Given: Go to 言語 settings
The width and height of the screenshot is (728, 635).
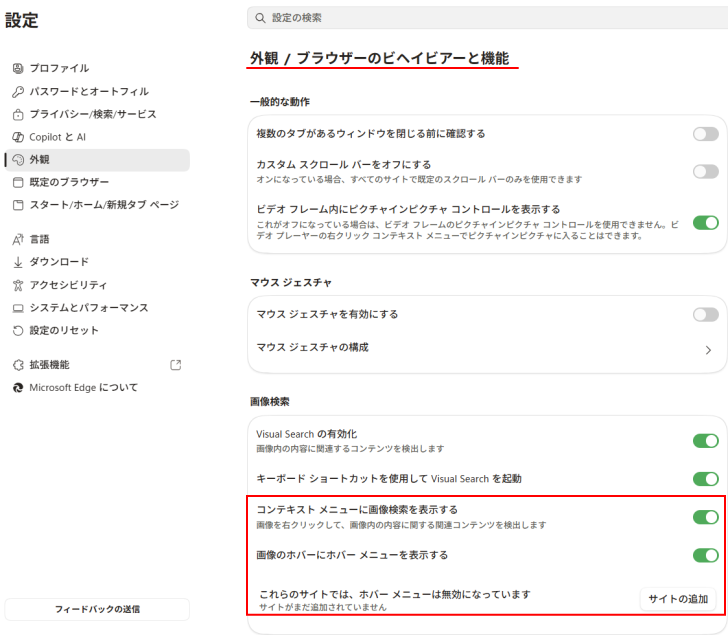Looking at the screenshot, I should [x=97, y=240].
